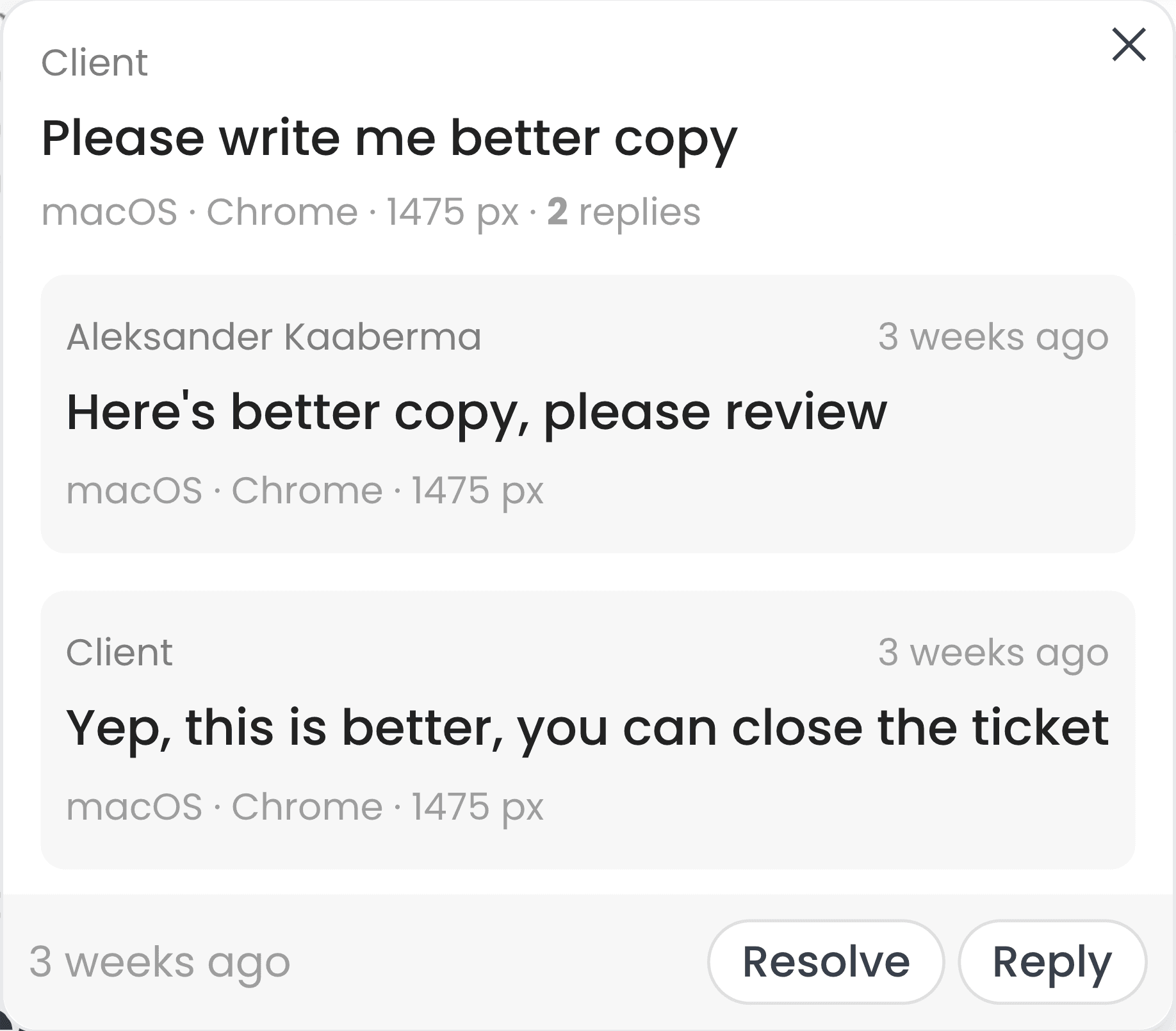Click the Resolve button
1176x1031 pixels.
826,962
